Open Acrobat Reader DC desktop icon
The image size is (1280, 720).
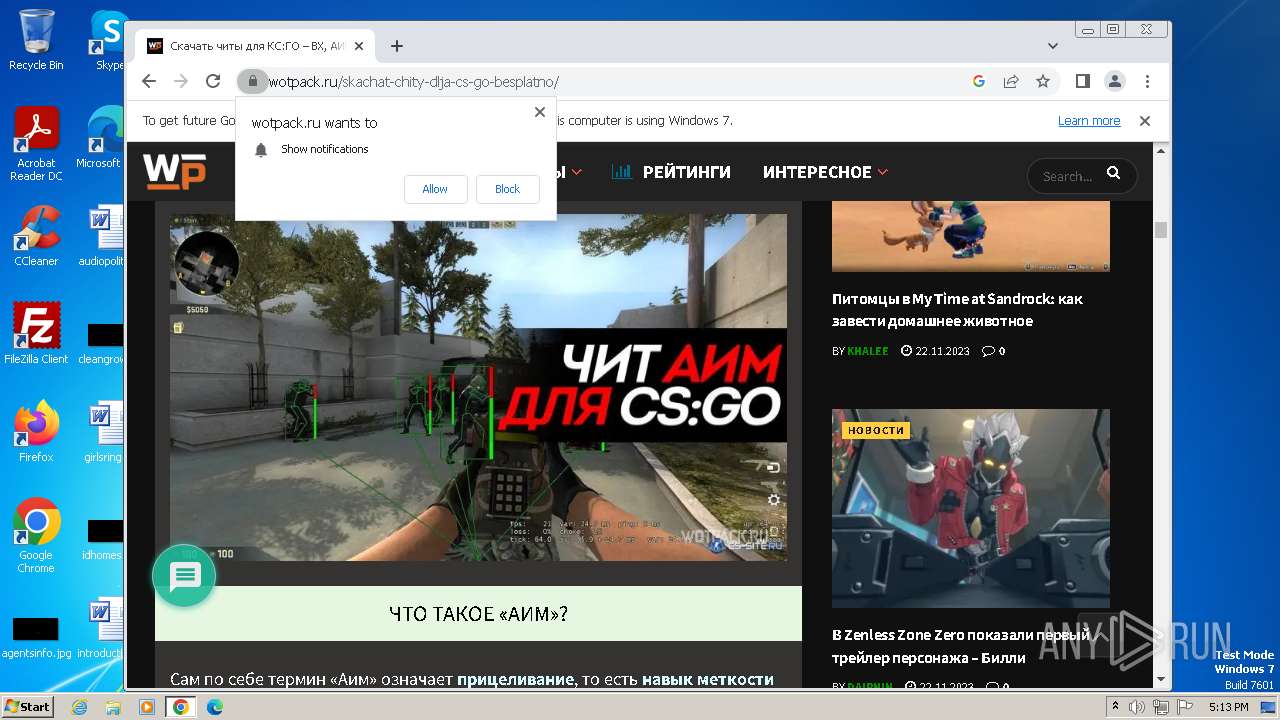tap(36, 144)
